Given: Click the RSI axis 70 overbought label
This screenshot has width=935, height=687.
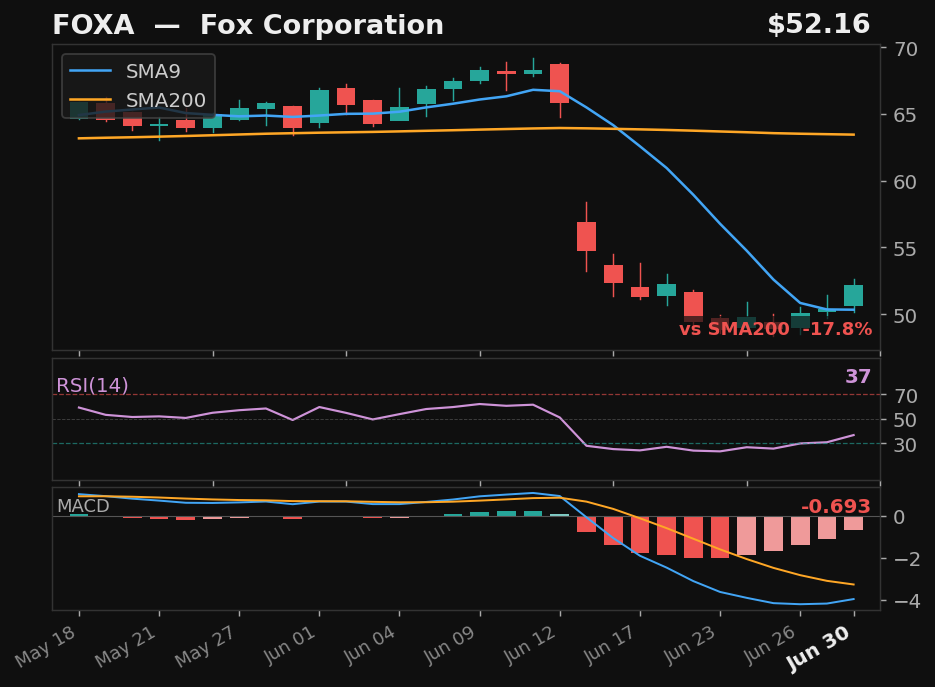Looking at the screenshot, I should pos(906,395).
